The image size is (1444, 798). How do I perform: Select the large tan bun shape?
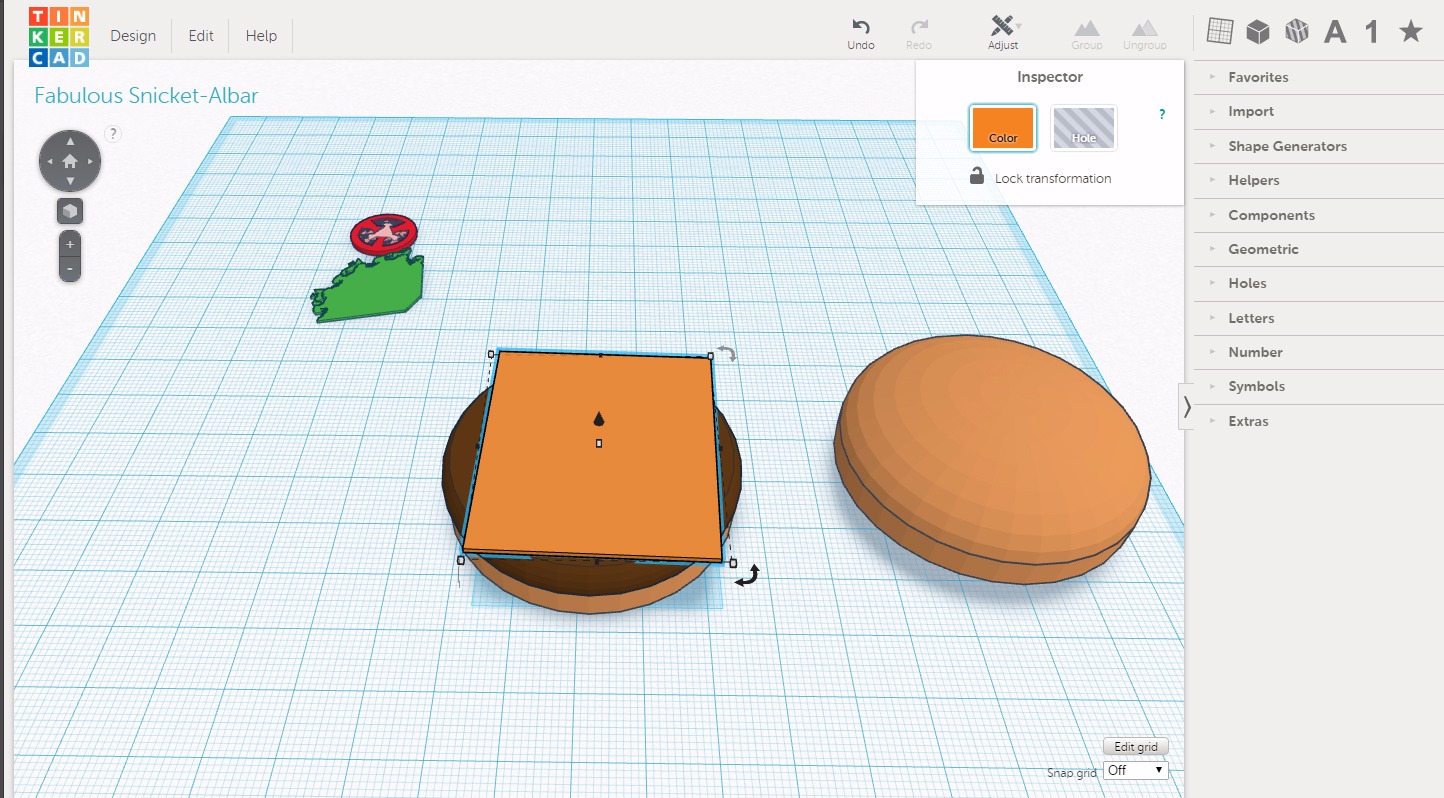click(991, 458)
